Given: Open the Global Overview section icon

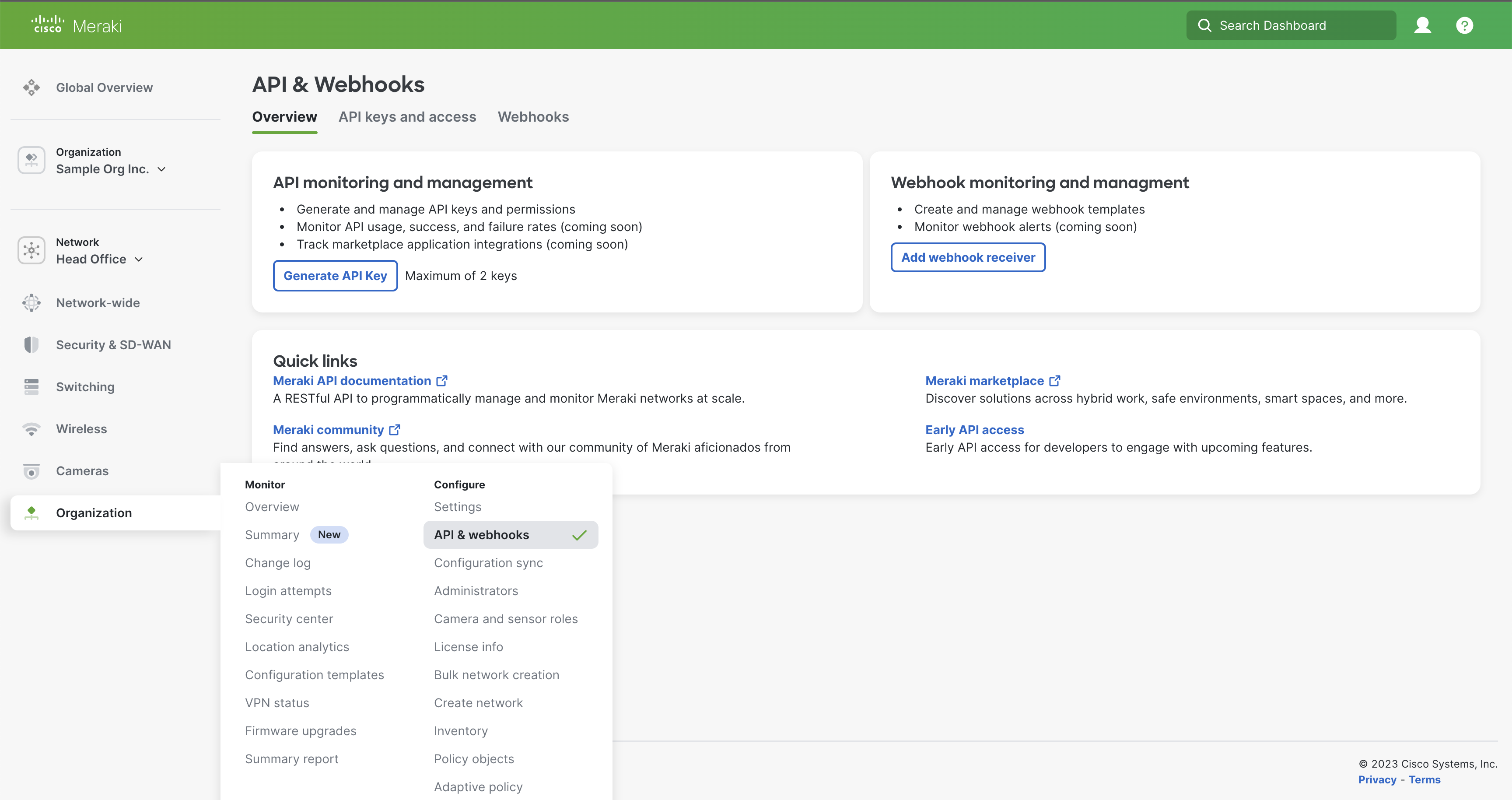Looking at the screenshot, I should [31, 87].
